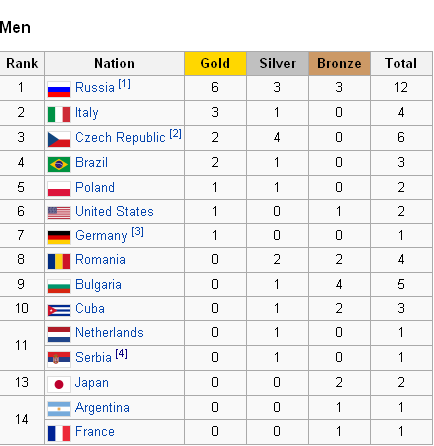
Task: Click the Cuba flag icon
Action: (59, 310)
